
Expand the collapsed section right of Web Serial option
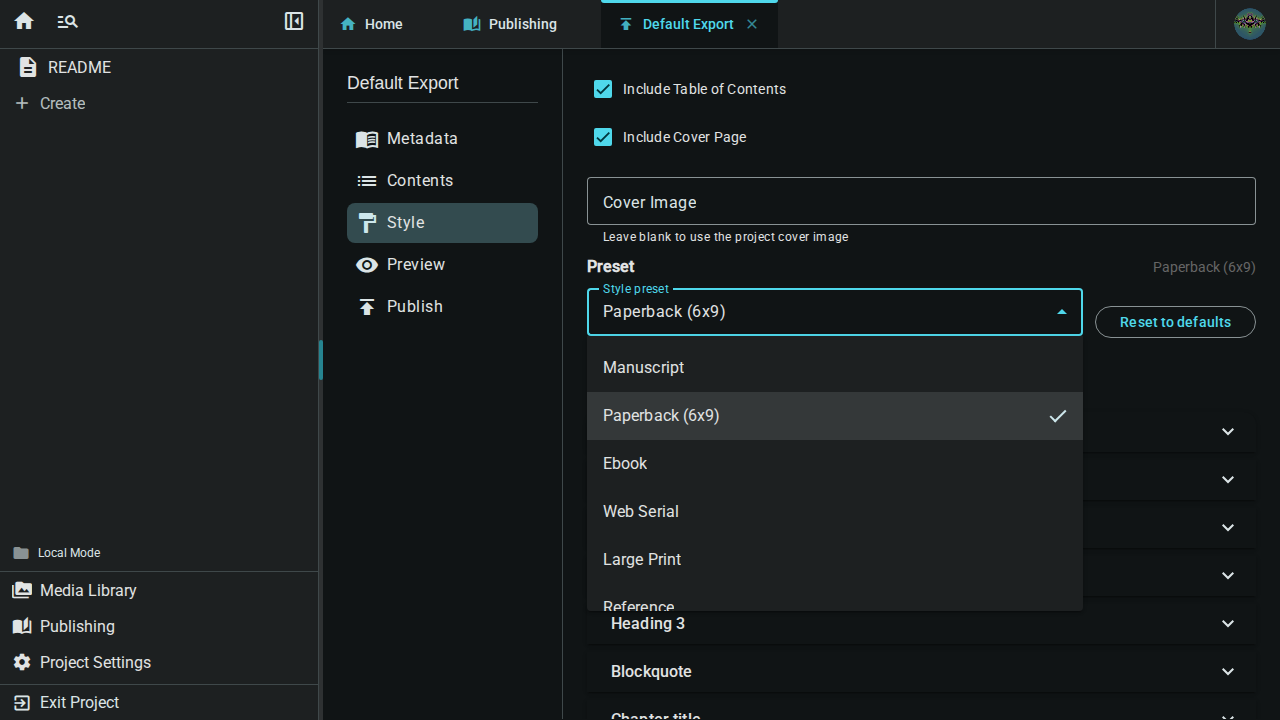[x=1228, y=528]
